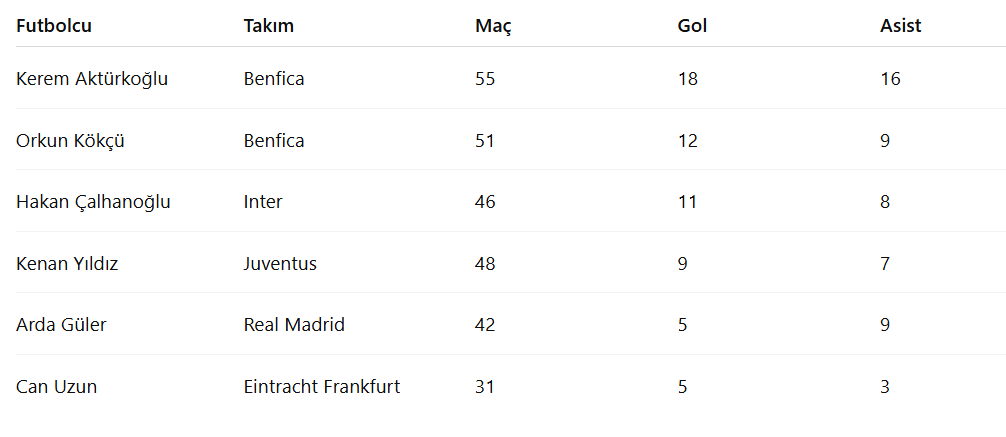1006x437 pixels.
Task: Click the match count 55 cell
Action: [x=486, y=79]
